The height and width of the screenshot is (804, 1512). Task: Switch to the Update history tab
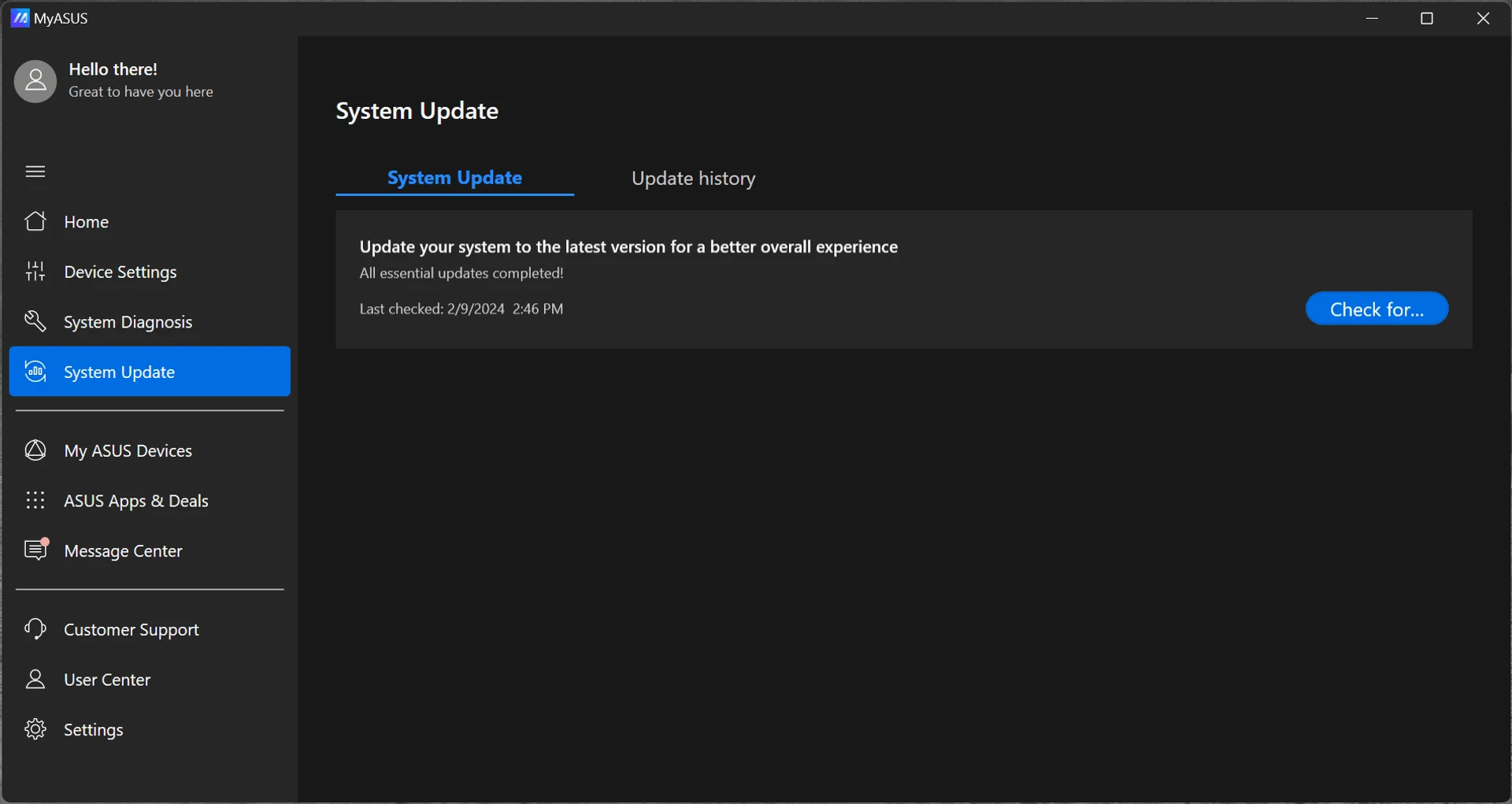694,179
